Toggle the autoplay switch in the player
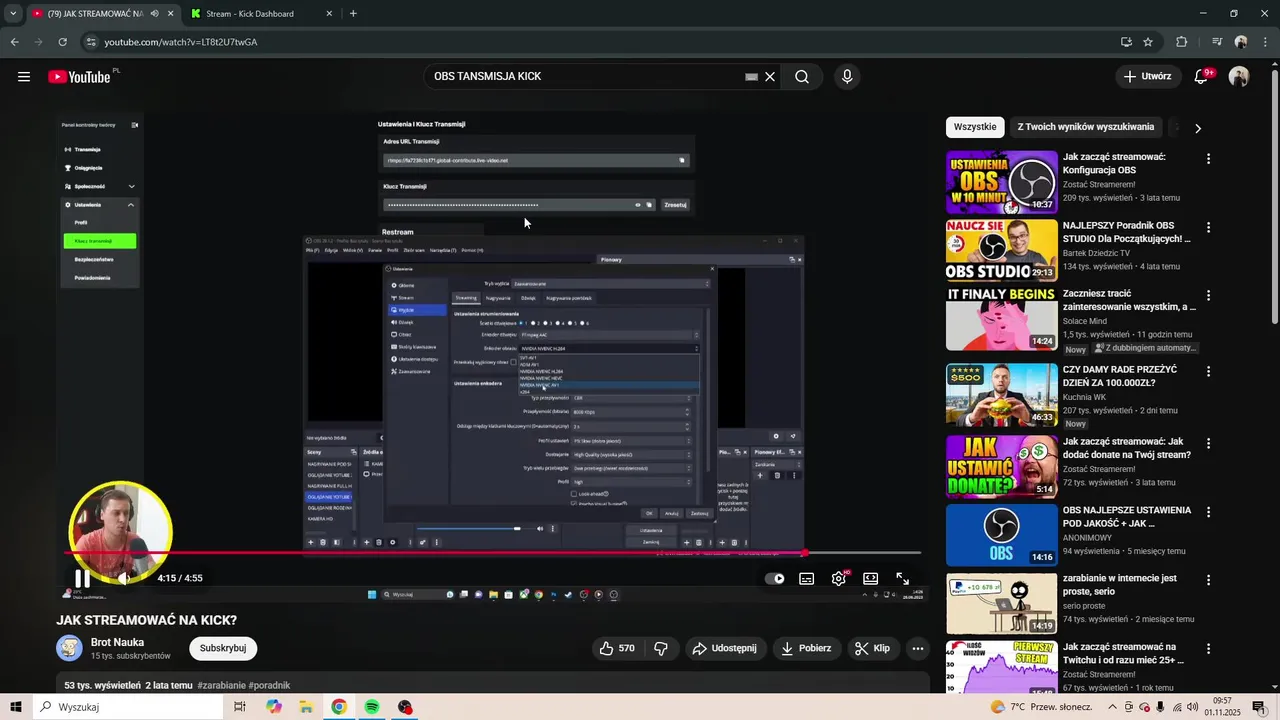This screenshot has width=1280, height=720. pos(775,578)
